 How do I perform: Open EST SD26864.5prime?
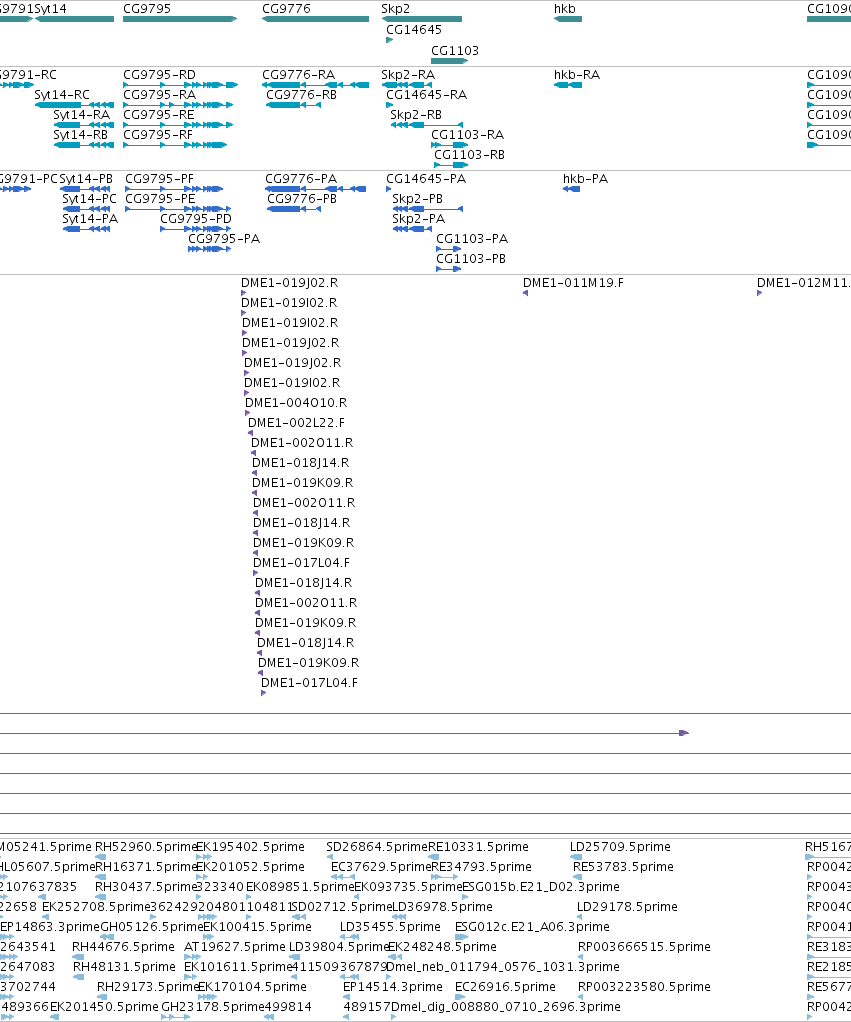pos(329,857)
